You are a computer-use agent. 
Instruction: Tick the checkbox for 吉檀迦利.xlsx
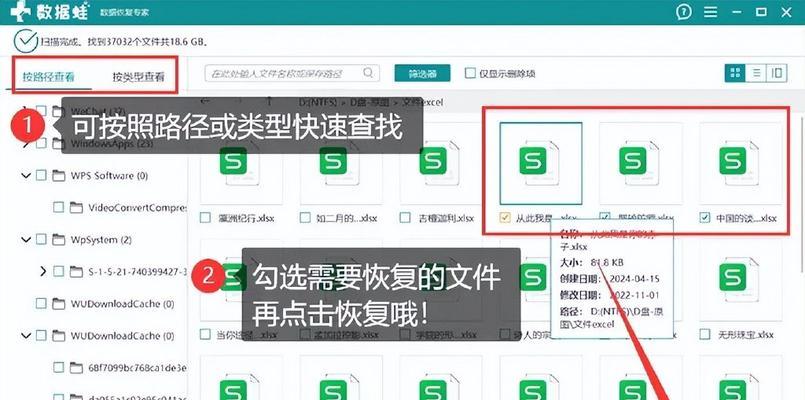[x=405, y=218]
